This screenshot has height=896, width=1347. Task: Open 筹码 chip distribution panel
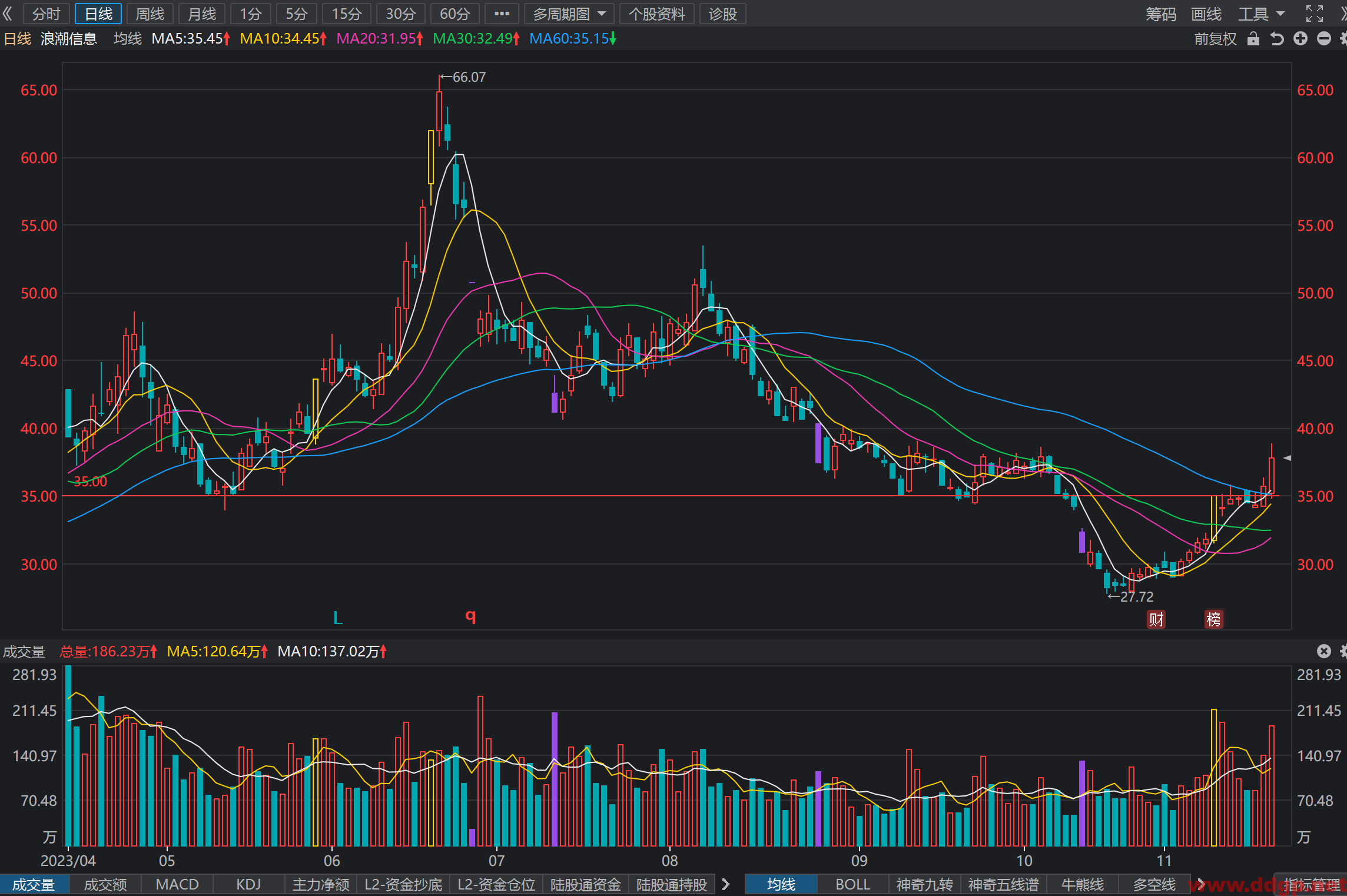pos(1160,14)
